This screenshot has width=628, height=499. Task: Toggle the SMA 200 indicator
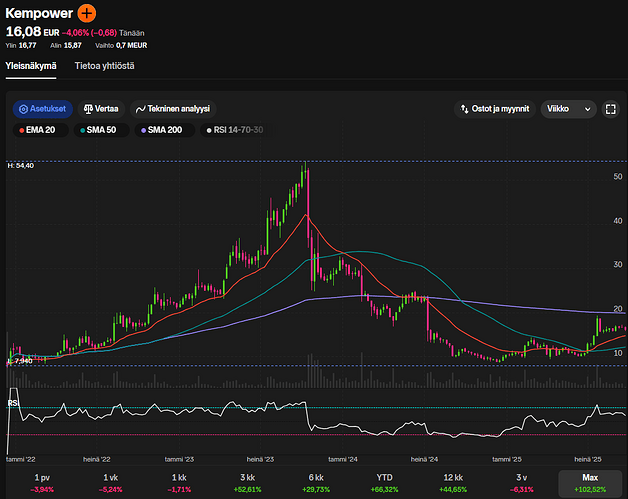(166, 130)
